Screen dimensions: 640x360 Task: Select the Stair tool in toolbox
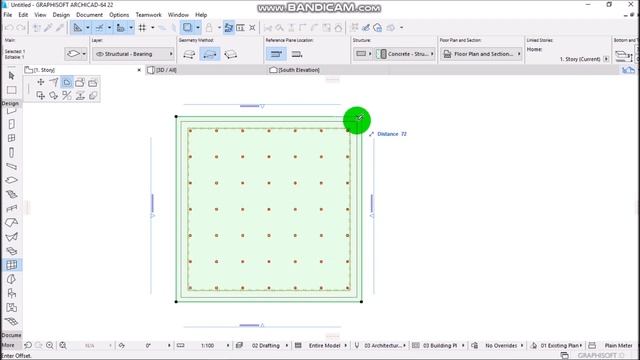pyautogui.click(x=11, y=195)
